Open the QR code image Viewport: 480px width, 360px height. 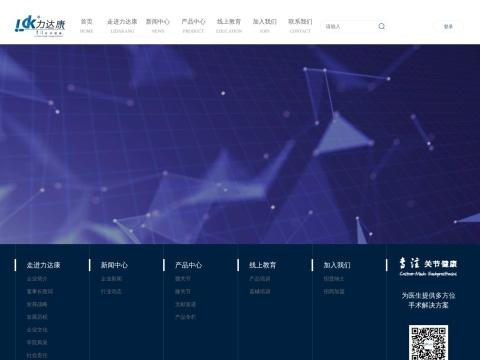pyautogui.click(x=428, y=343)
